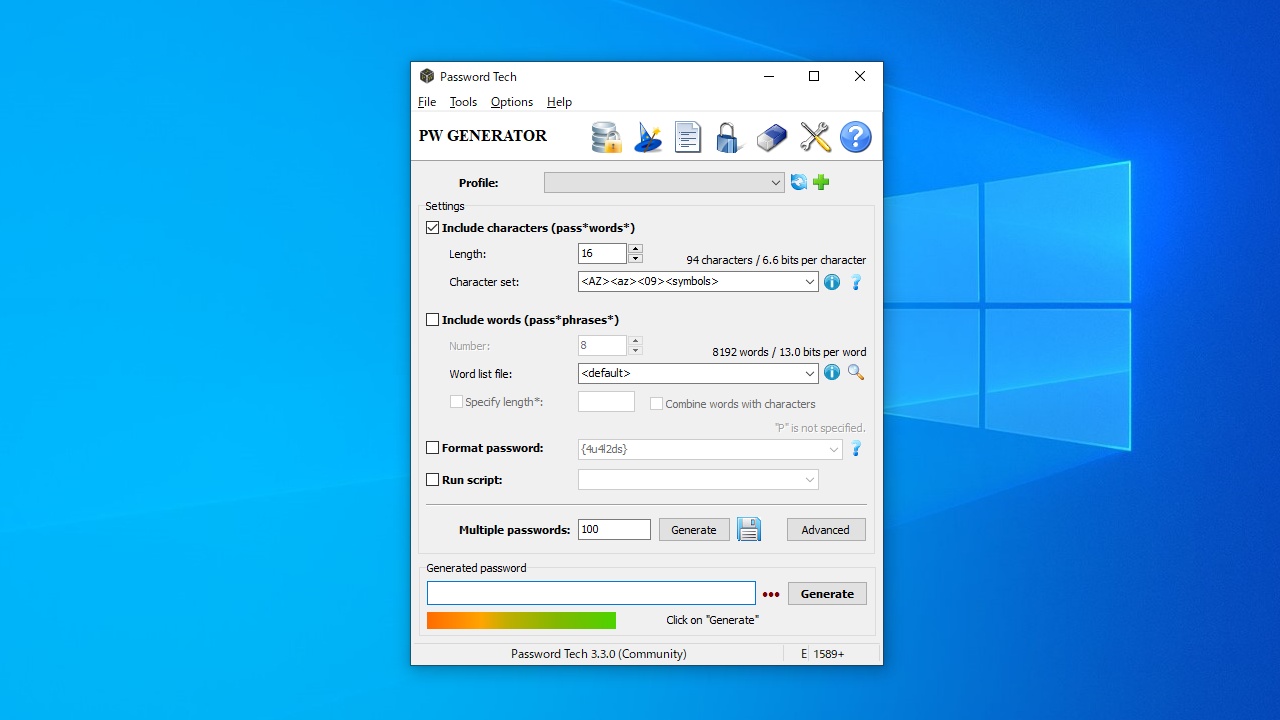Click the text 8192 words / 13.0 bits per word
Screen dimensions: 1280x720
pyautogui.click(x=789, y=352)
